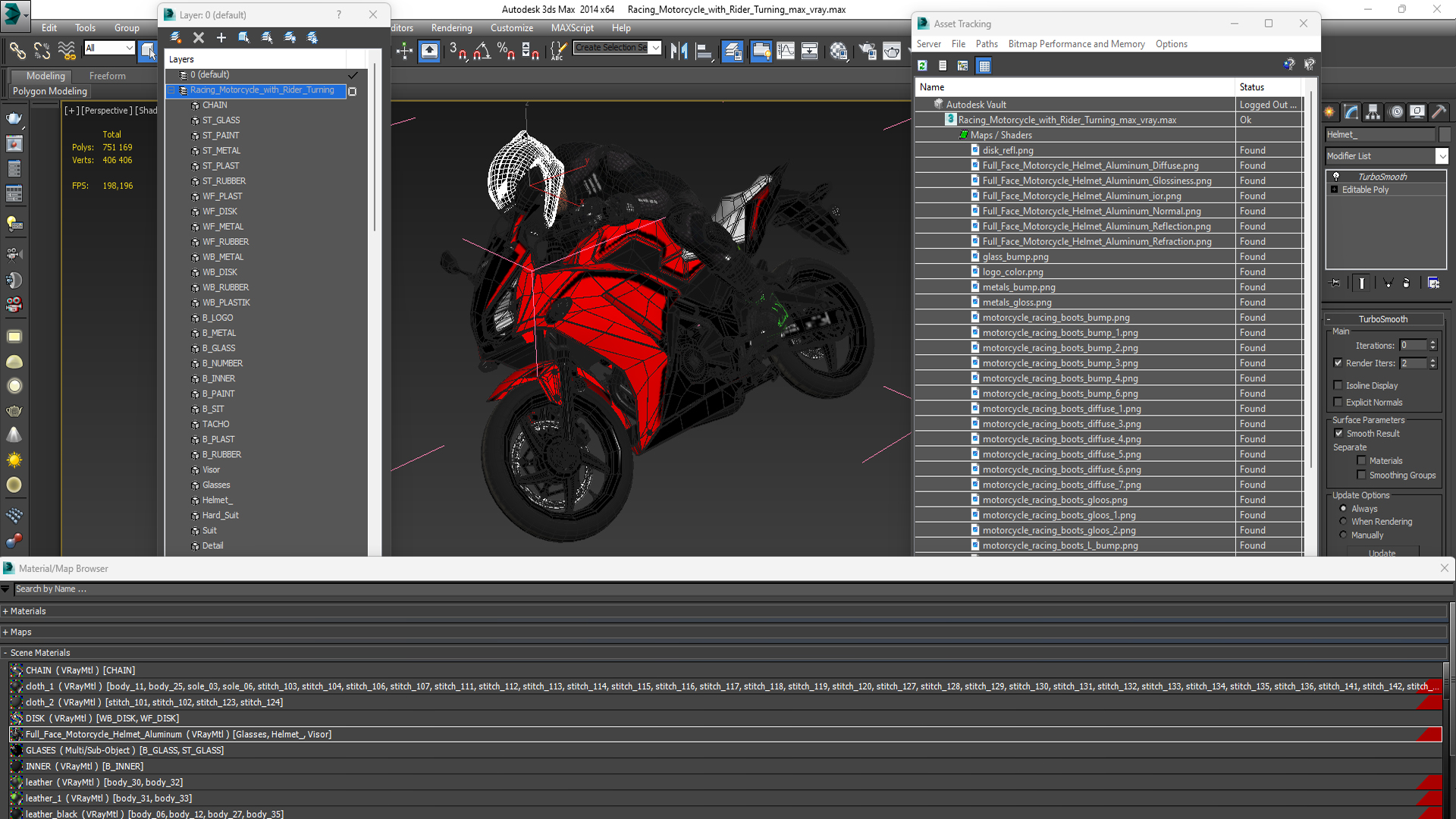Increase the TurboSmooth Iterations spinner
The width and height of the screenshot is (1456, 819).
point(1432,342)
